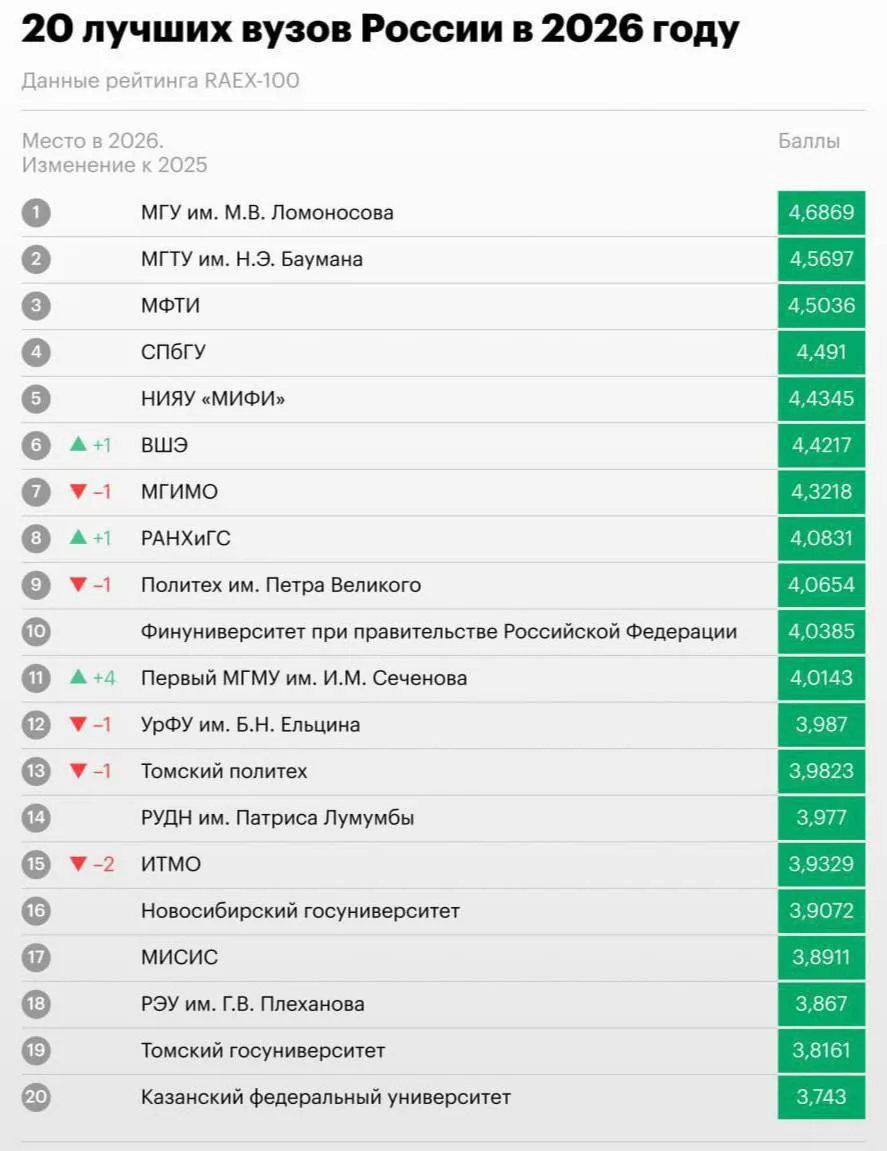Click the 3,8161 score cell
The height and width of the screenshot is (1151, 887).
(x=821, y=1050)
